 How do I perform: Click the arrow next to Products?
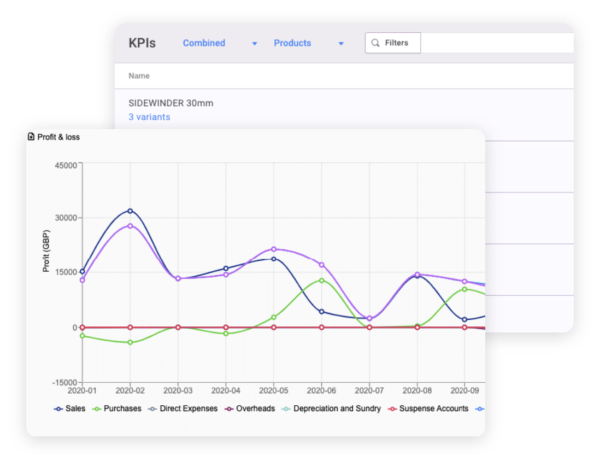(342, 44)
